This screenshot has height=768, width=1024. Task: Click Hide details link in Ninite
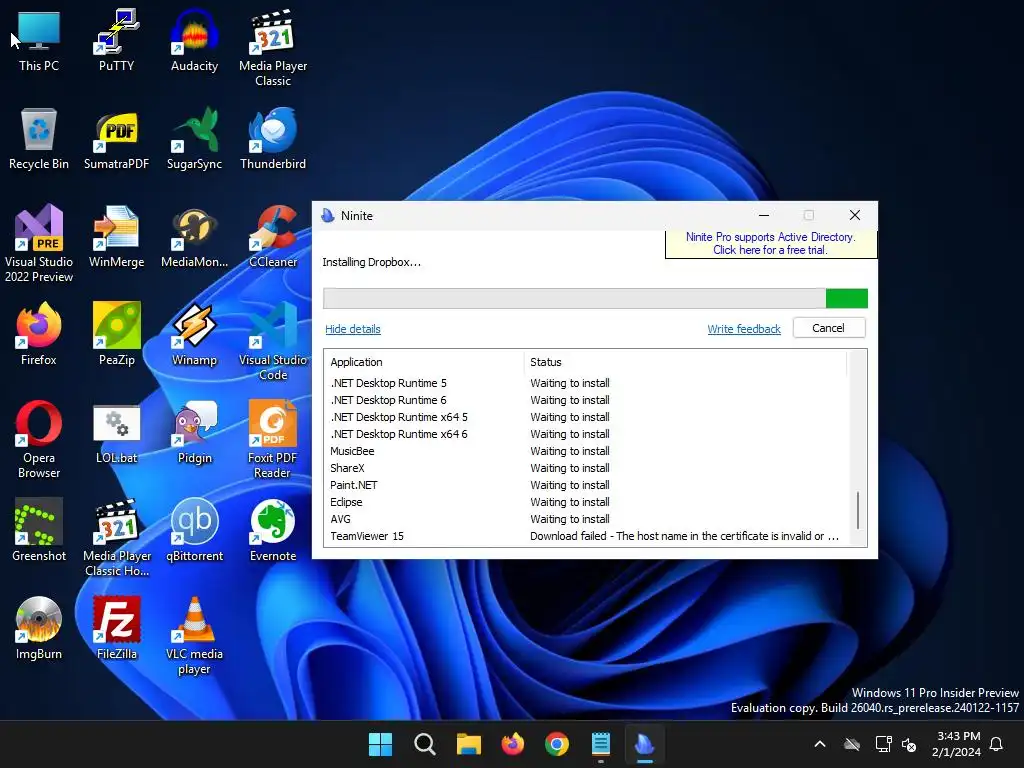353,329
